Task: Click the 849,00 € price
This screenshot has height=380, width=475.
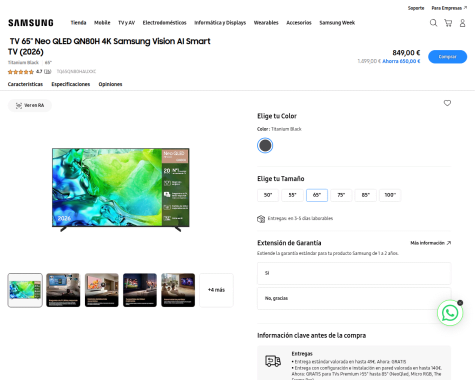Action: [x=406, y=53]
